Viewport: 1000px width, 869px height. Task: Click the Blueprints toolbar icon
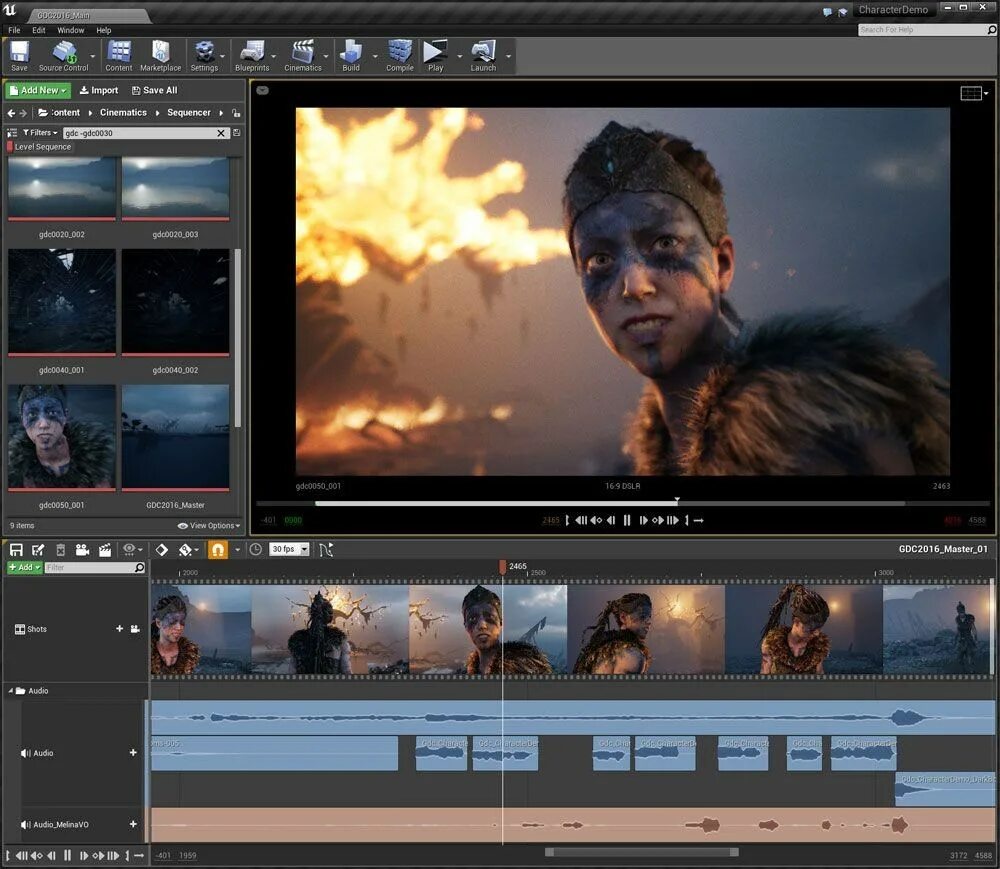coord(252,54)
